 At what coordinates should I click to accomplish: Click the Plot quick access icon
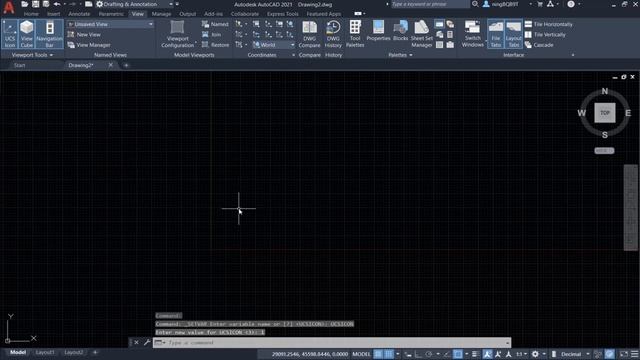click(89, 4)
